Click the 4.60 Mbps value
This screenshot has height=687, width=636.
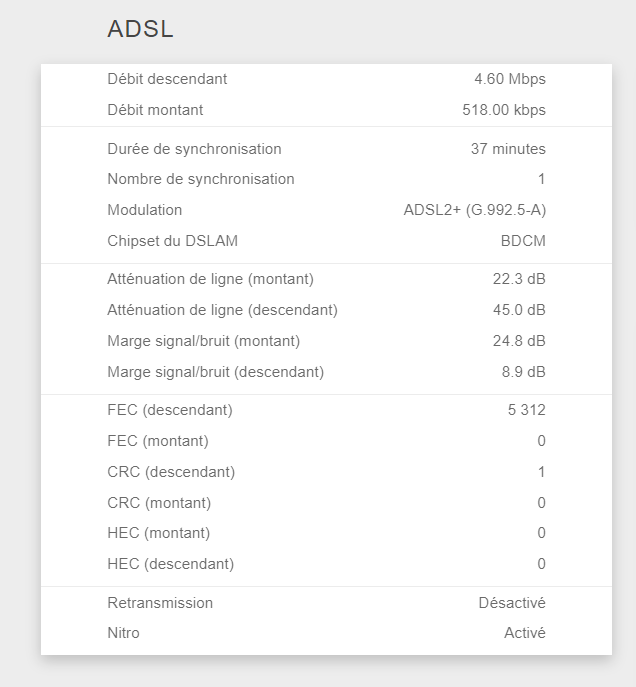click(x=510, y=79)
